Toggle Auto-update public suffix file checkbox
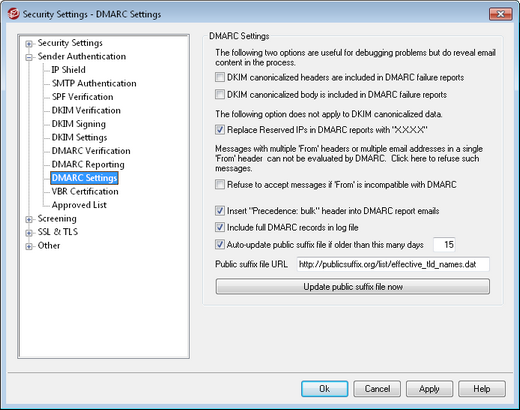520x410 pixels. point(220,245)
